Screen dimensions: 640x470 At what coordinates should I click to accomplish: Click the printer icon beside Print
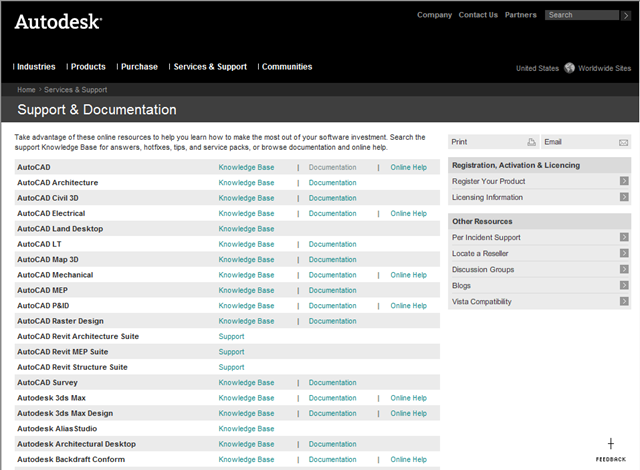click(531, 143)
